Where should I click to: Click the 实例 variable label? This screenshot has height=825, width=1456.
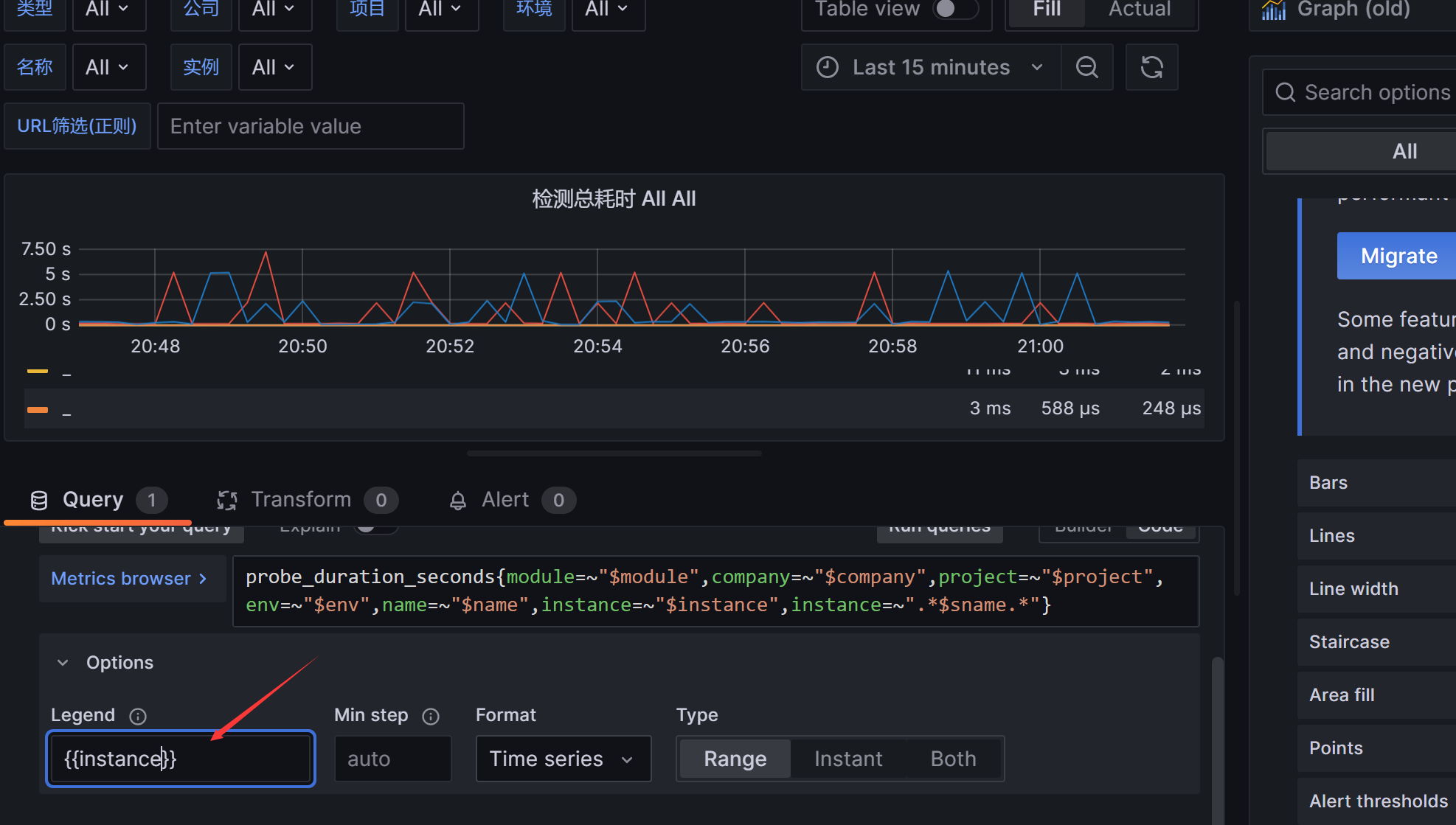point(201,67)
